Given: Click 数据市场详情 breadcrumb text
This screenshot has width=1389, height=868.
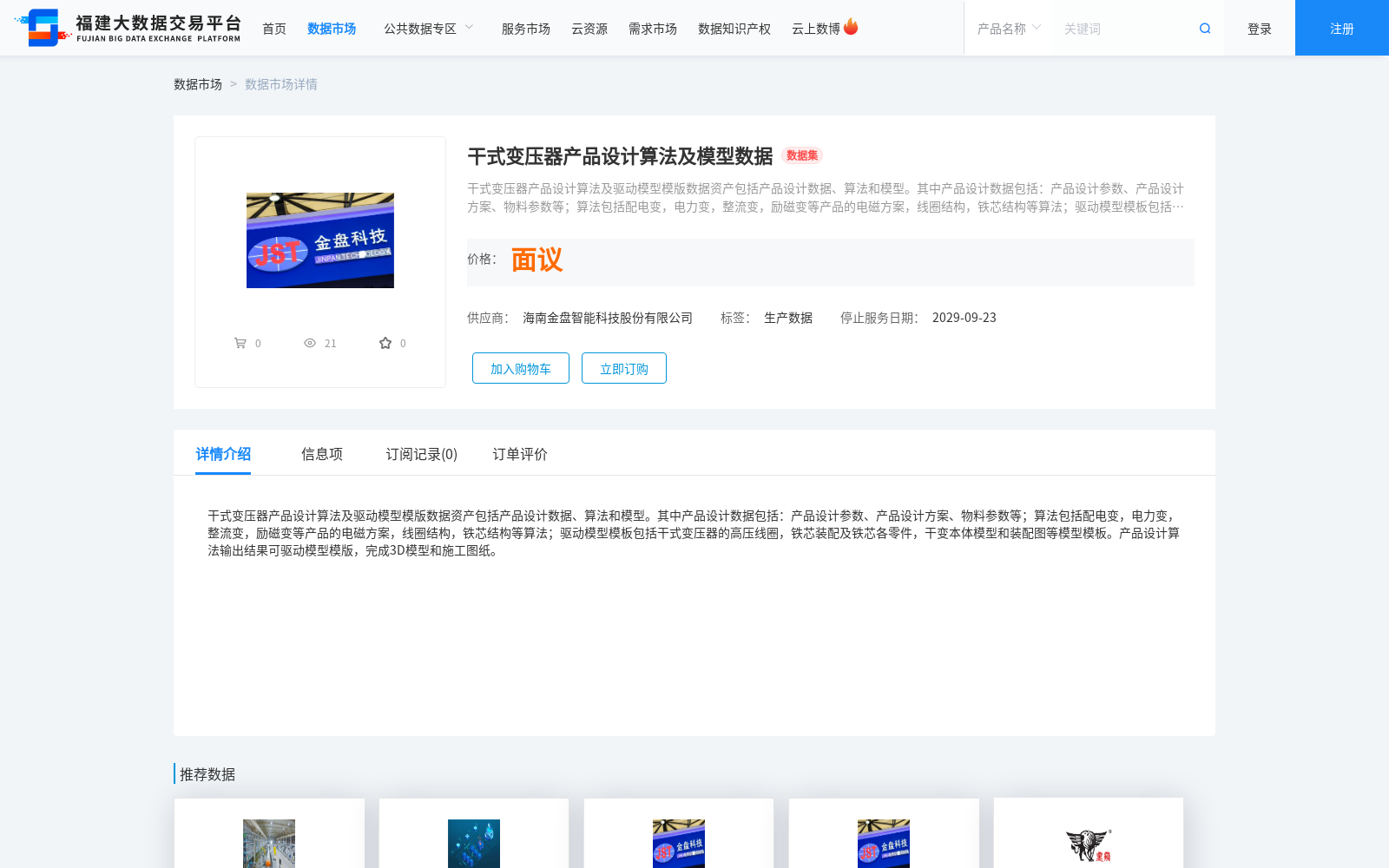Looking at the screenshot, I should (x=281, y=84).
